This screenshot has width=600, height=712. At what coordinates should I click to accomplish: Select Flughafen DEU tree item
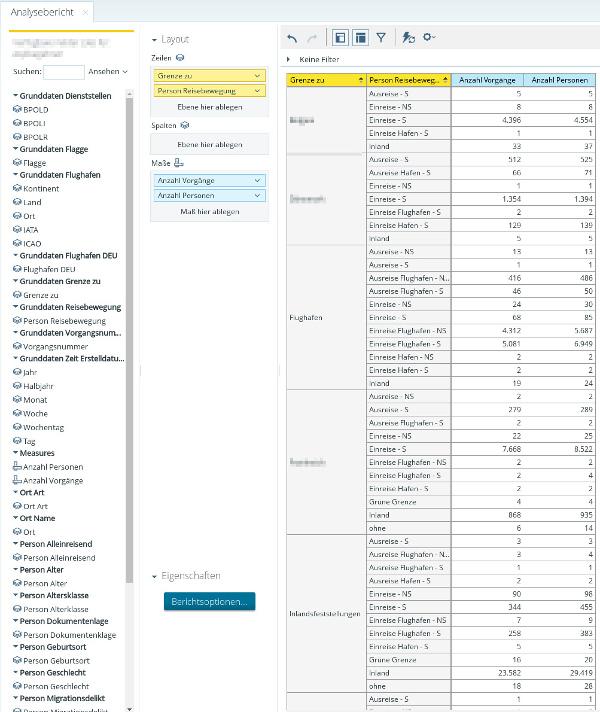tap(49, 269)
